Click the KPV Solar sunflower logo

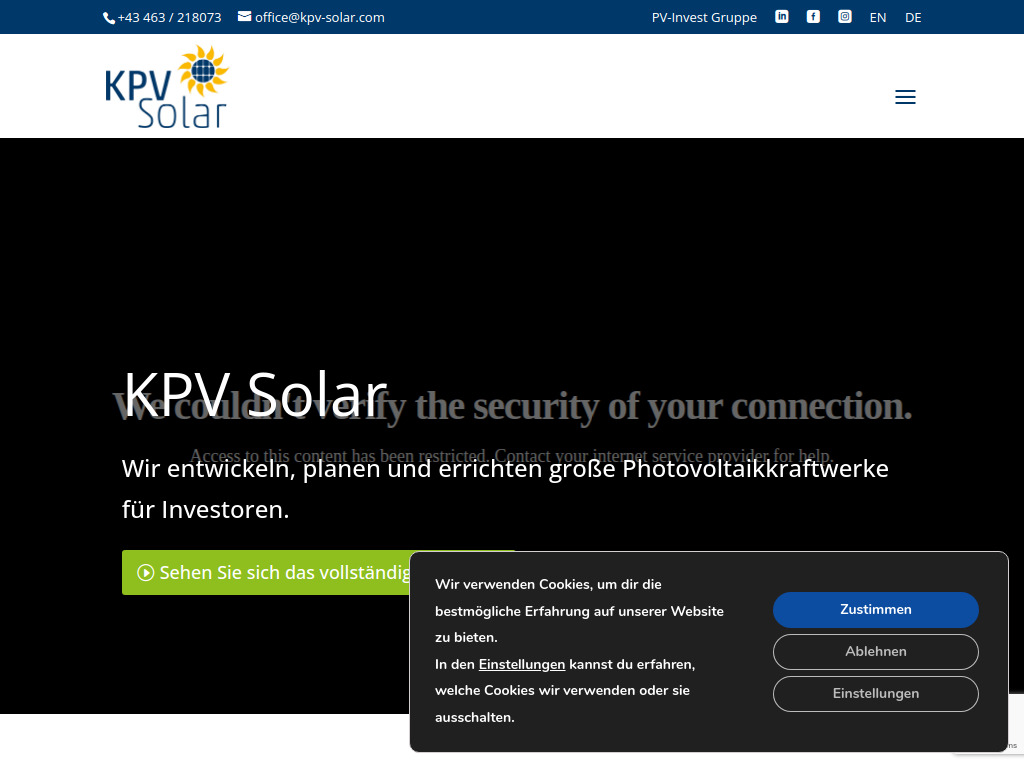pos(167,85)
